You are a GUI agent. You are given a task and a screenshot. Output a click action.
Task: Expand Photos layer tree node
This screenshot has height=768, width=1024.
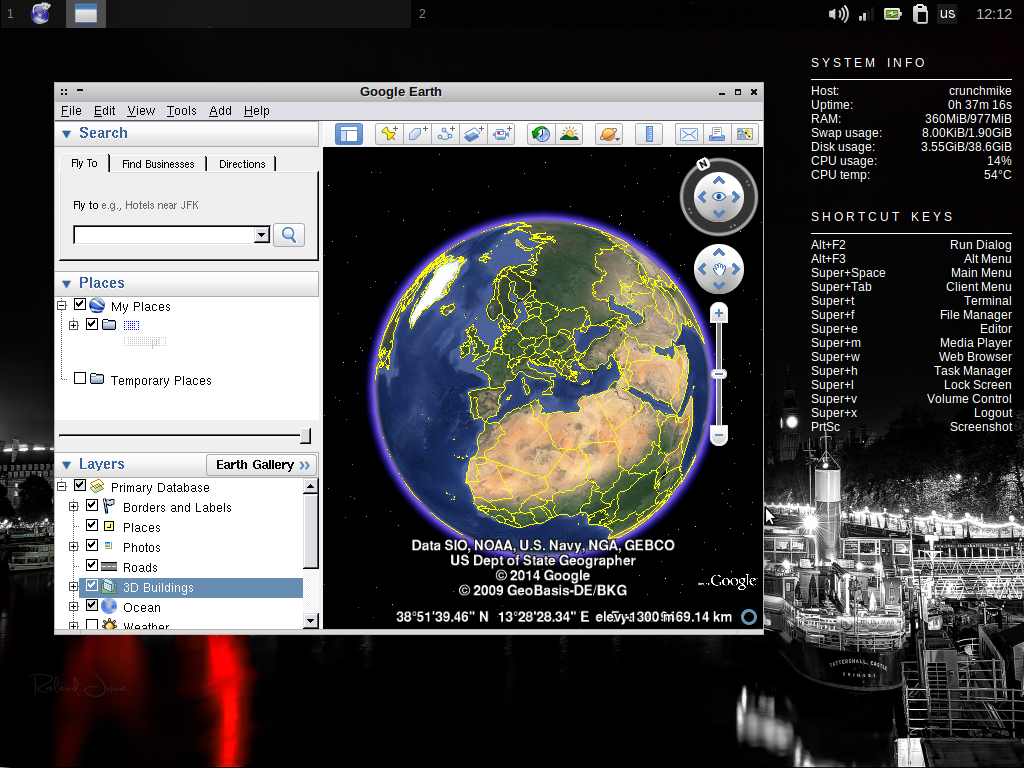(x=73, y=547)
